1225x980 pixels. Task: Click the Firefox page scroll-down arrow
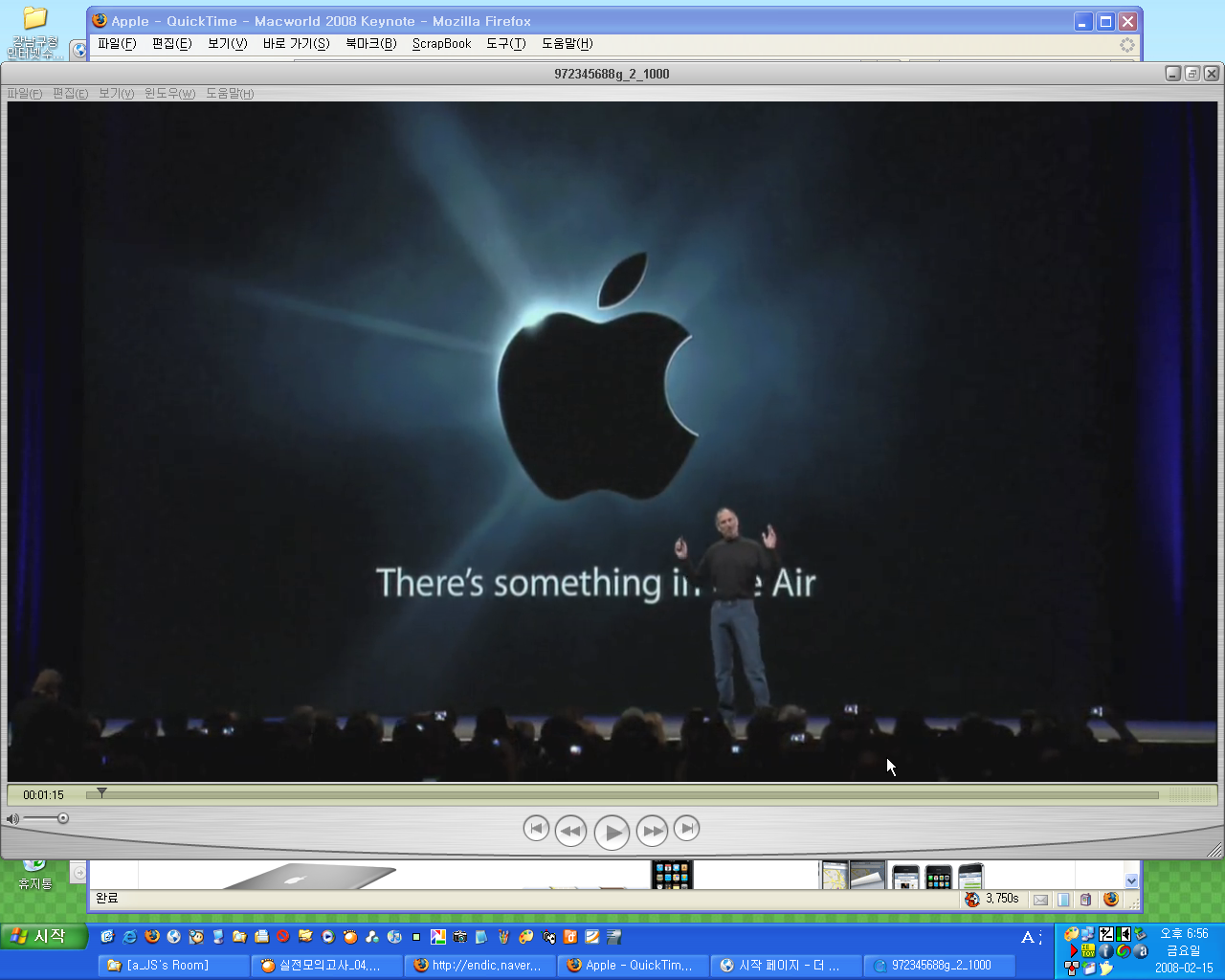[1131, 880]
